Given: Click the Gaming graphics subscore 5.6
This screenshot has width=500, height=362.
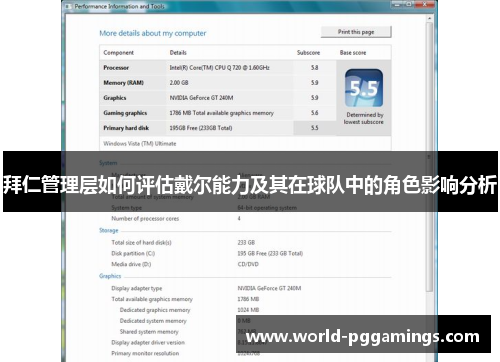Looking at the screenshot, I should point(315,113).
